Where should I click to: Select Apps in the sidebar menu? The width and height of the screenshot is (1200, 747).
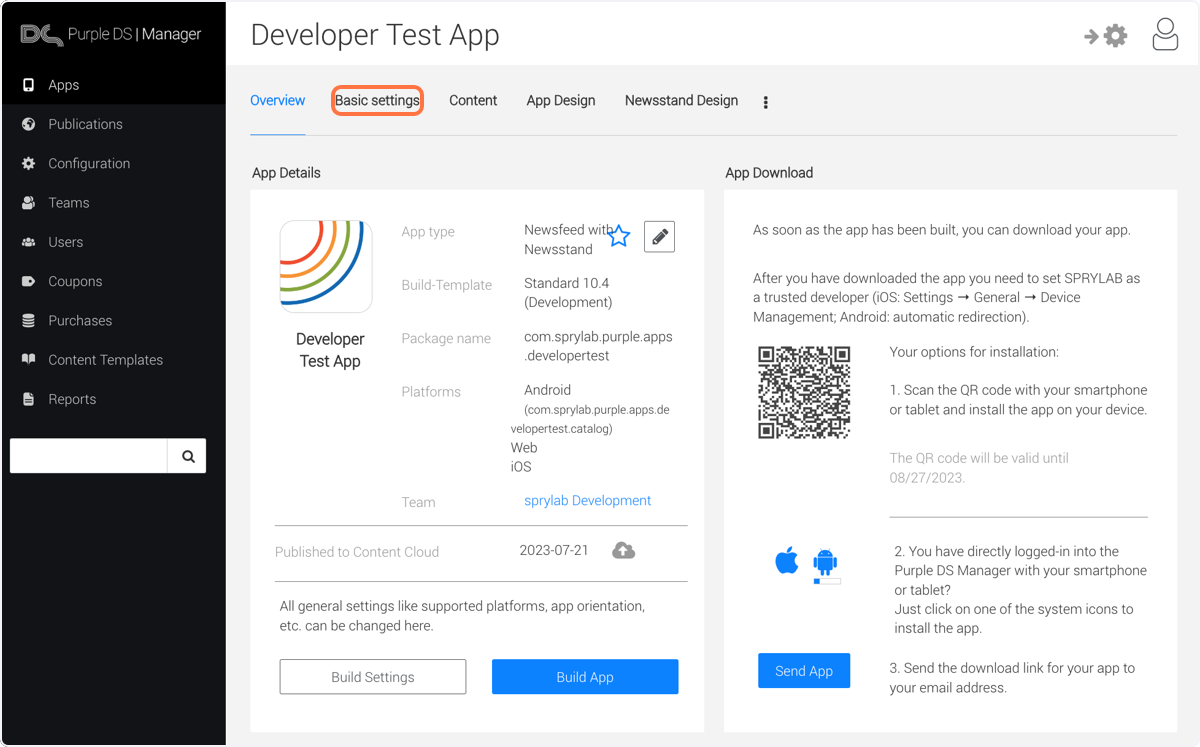click(x=113, y=85)
